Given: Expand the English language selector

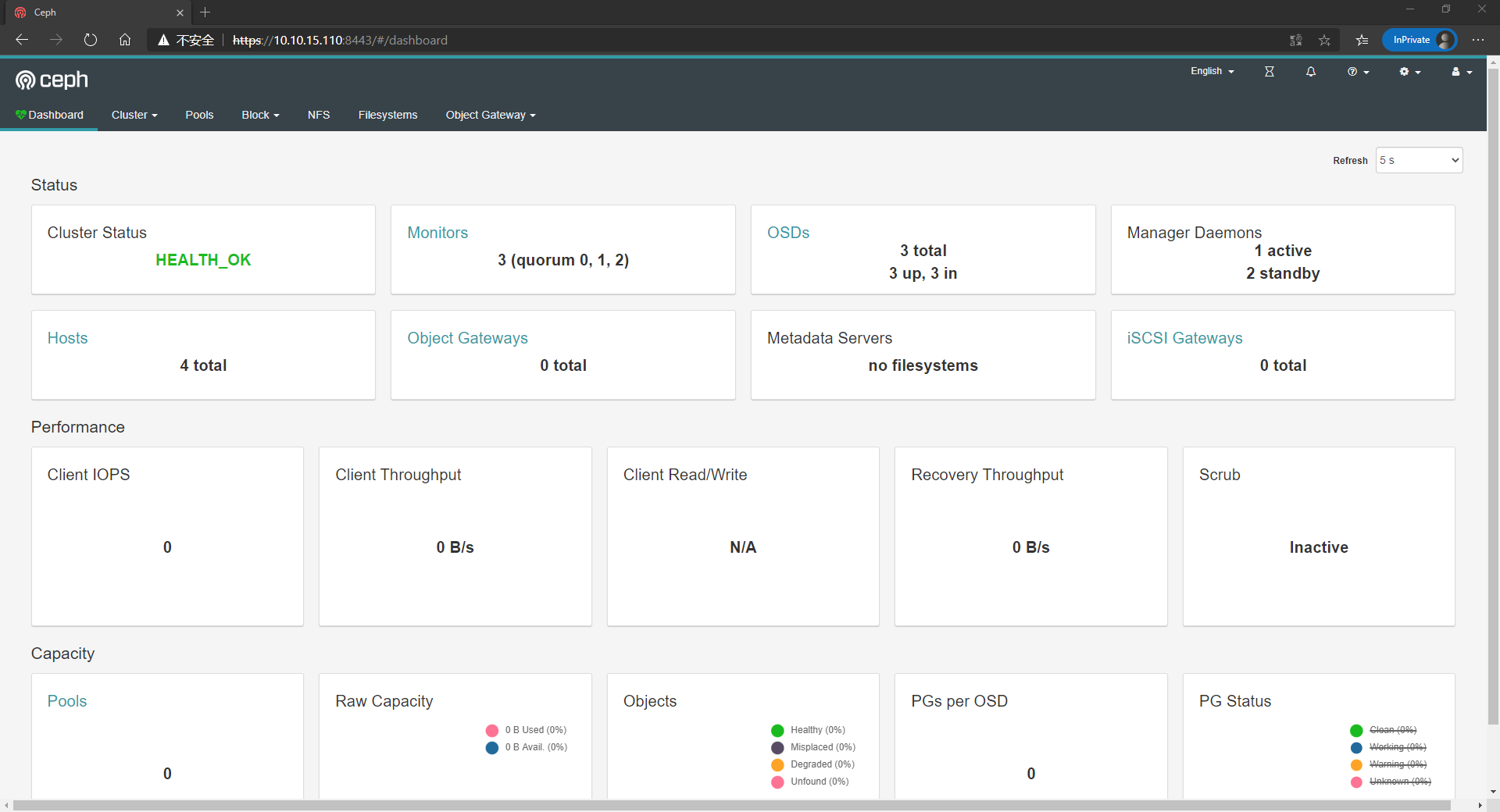Looking at the screenshot, I should [x=1212, y=72].
